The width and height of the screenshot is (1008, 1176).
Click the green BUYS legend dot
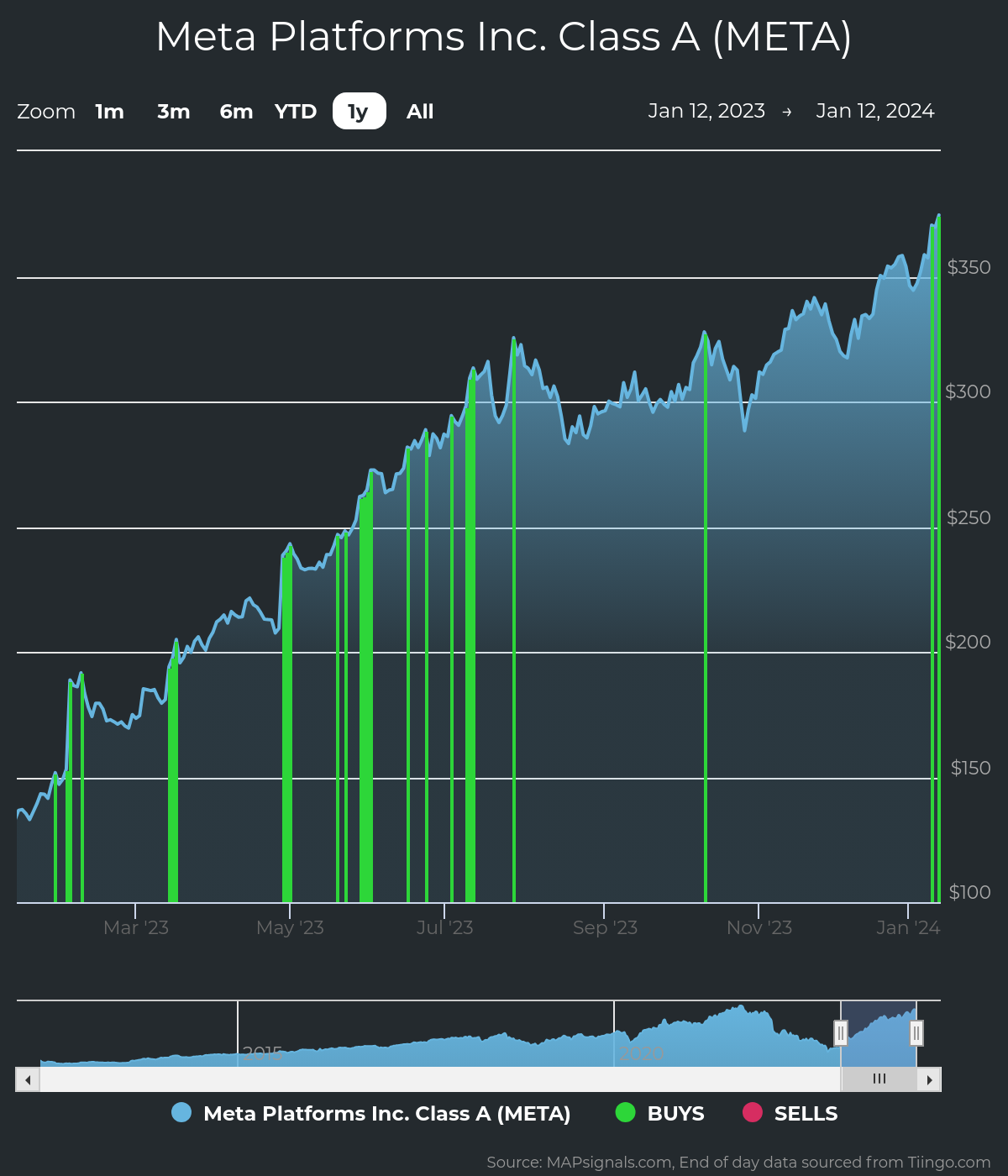(x=625, y=1113)
